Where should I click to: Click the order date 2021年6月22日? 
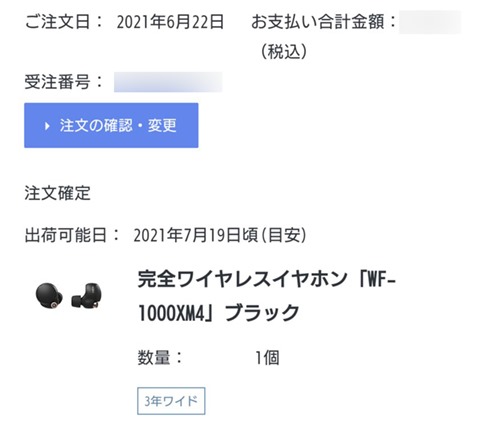pyautogui.click(x=170, y=22)
